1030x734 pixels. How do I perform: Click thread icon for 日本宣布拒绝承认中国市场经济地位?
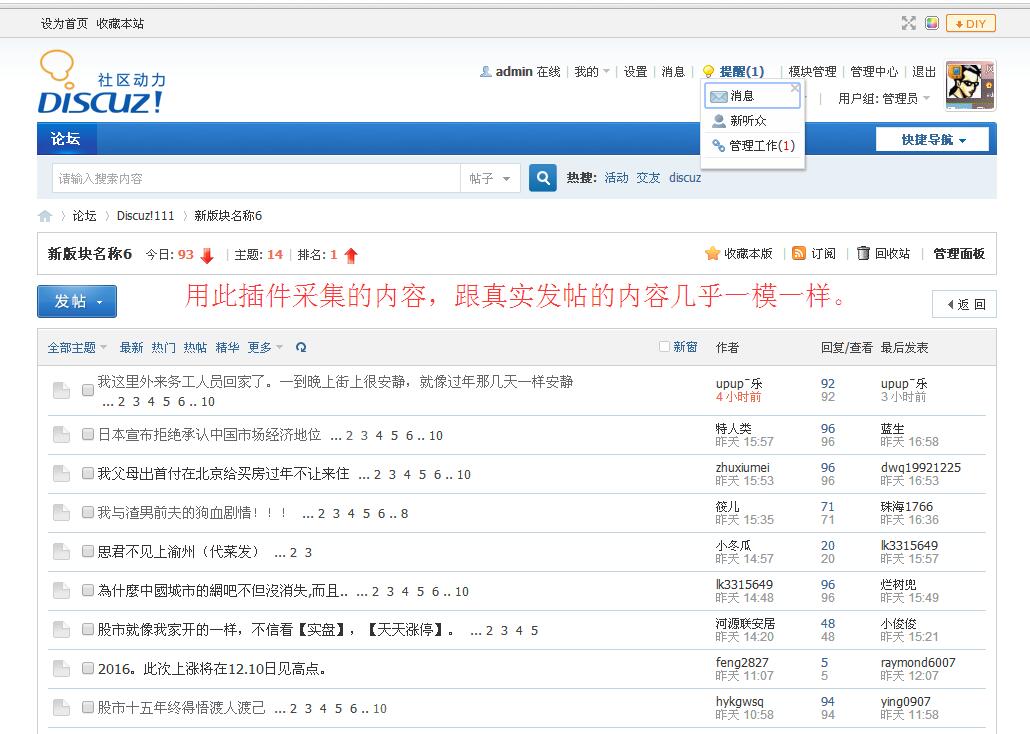[62, 435]
